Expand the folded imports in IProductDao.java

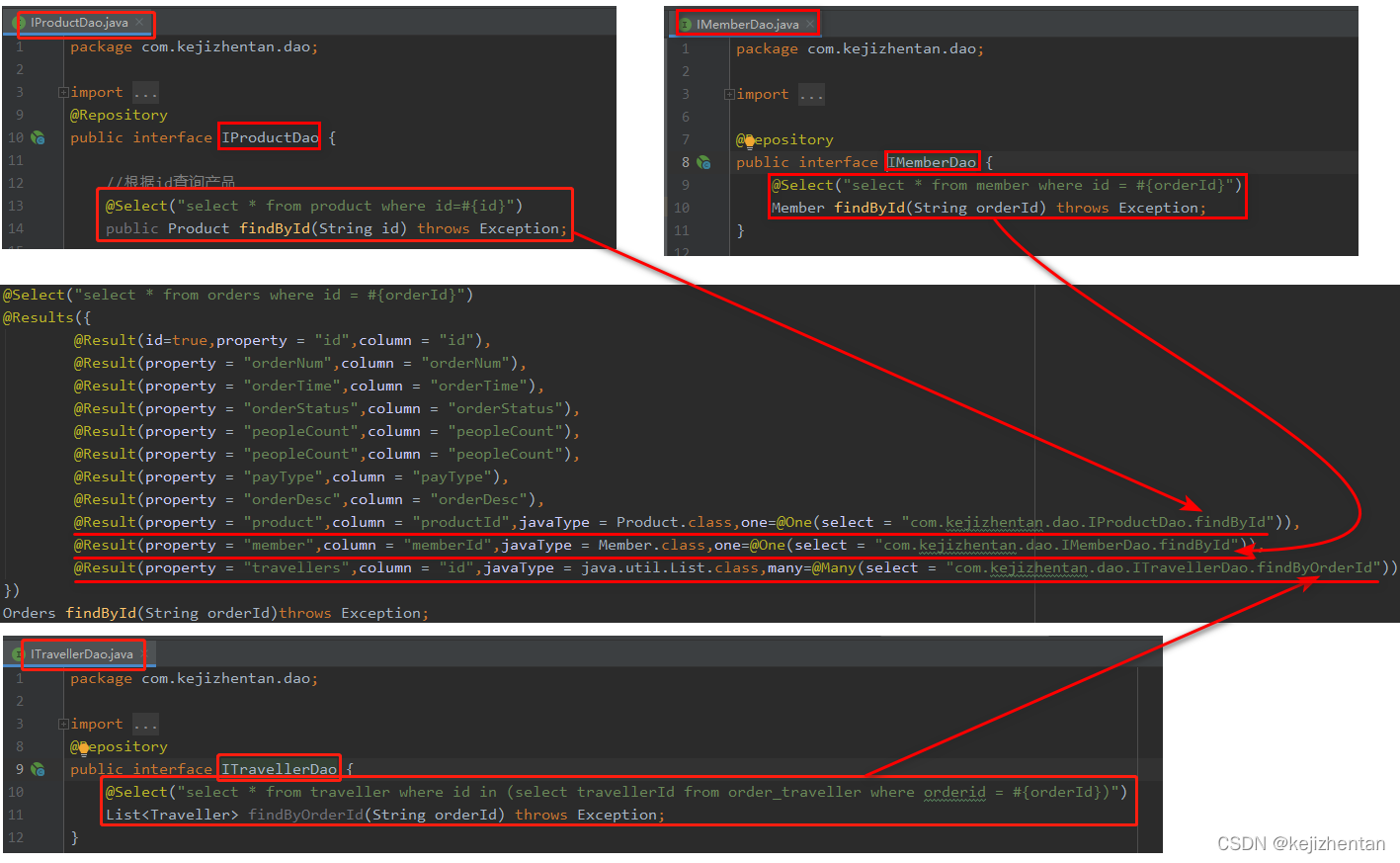63,92
